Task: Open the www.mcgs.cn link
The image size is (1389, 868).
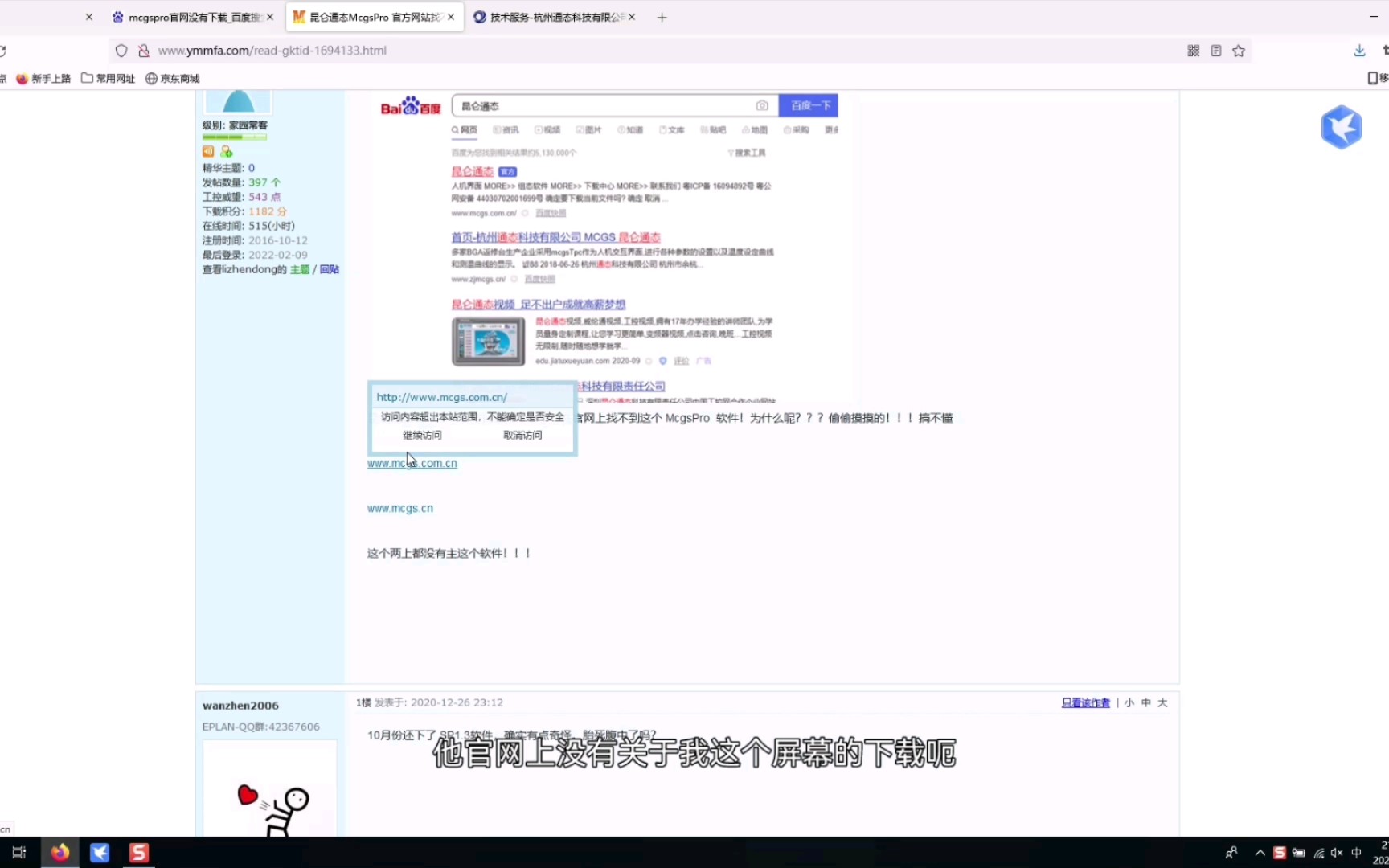Action: tap(399, 508)
